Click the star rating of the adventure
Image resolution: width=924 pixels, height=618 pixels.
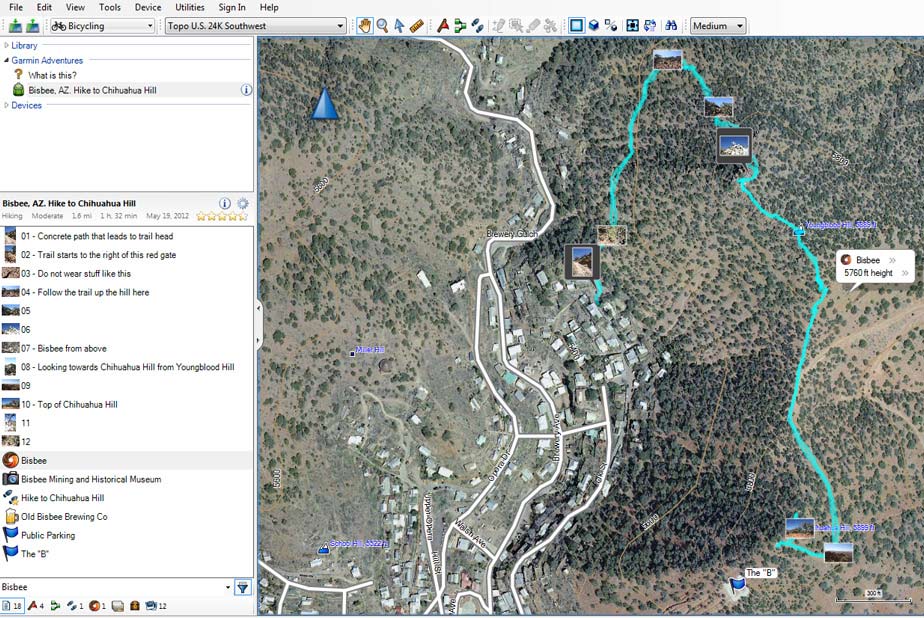(222, 216)
